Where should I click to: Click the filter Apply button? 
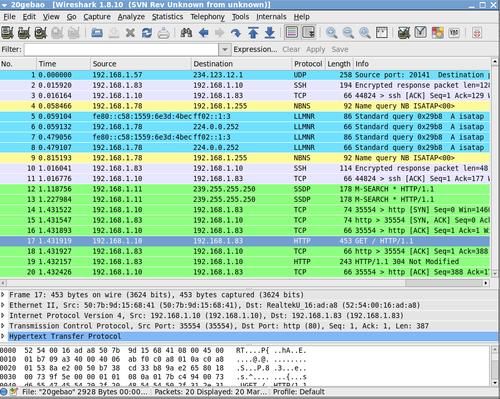coord(315,49)
